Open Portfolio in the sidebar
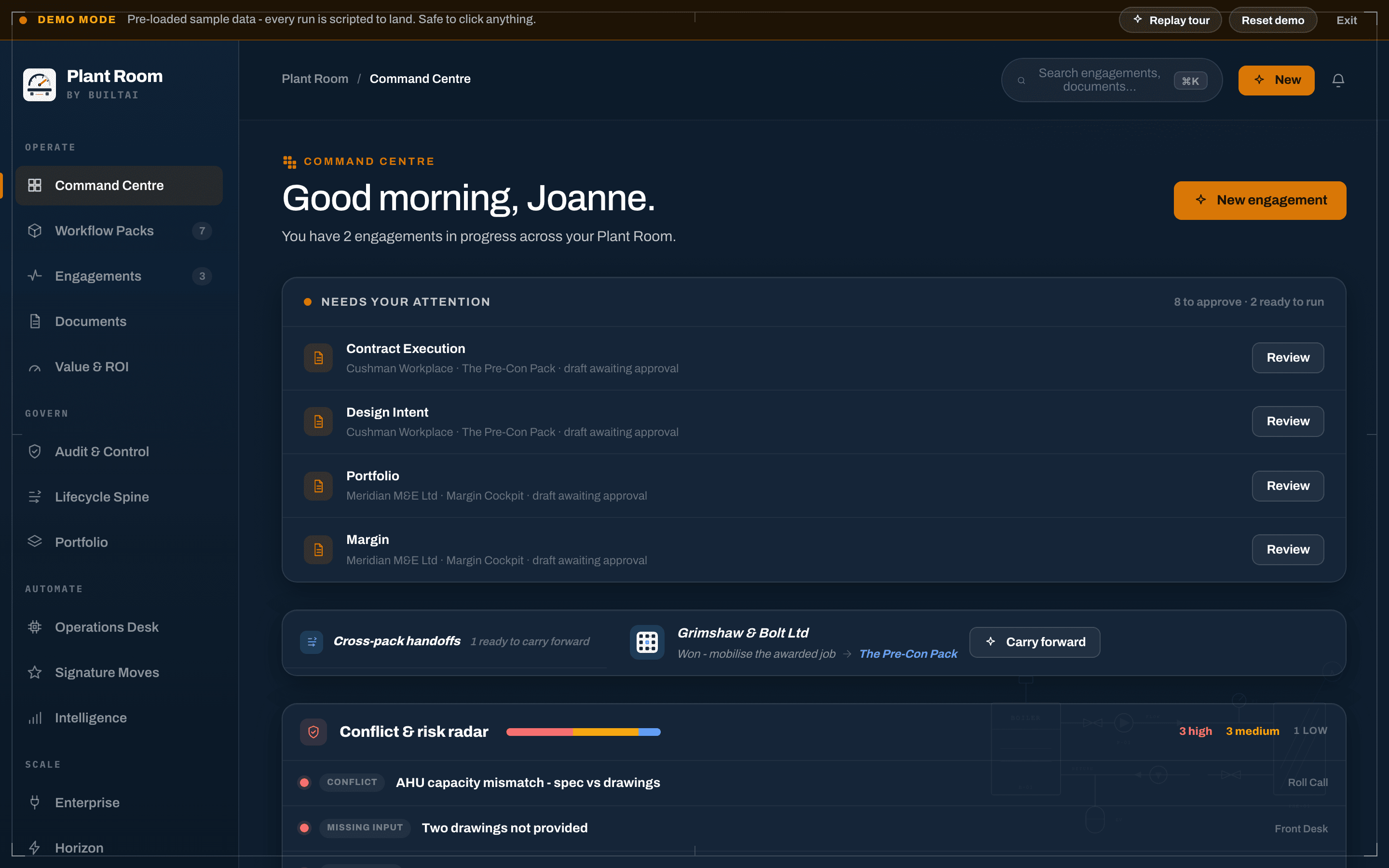This screenshot has height=868, width=1389. coord(119,542)
